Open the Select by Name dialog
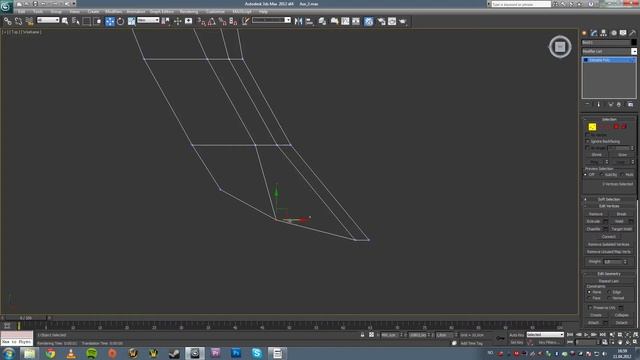 76,21
